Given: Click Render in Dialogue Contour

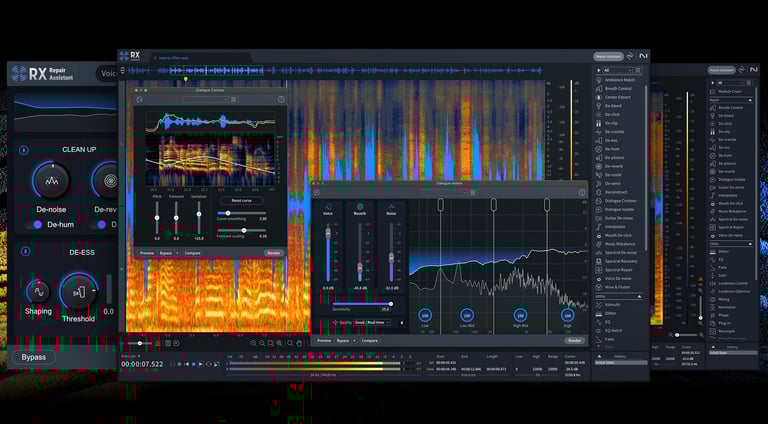Looking at the screenshot, I should pyautogui.click(x=273, y=253).
